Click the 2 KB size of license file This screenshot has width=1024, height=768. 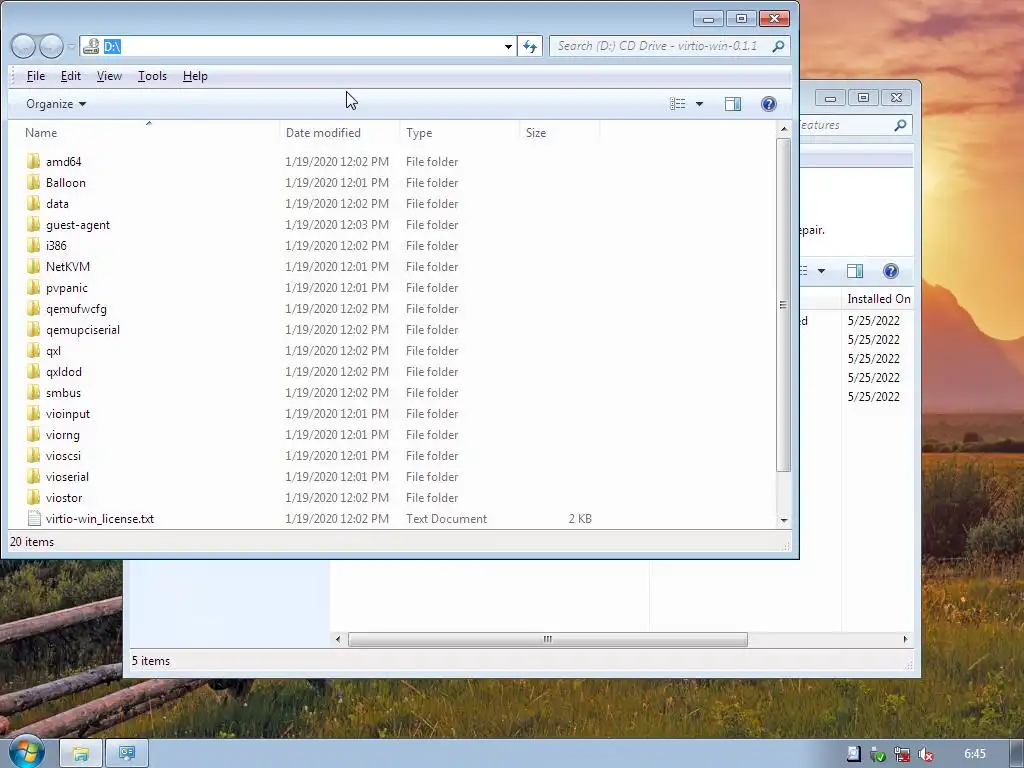pyautogui.click(x=580, y=519)
